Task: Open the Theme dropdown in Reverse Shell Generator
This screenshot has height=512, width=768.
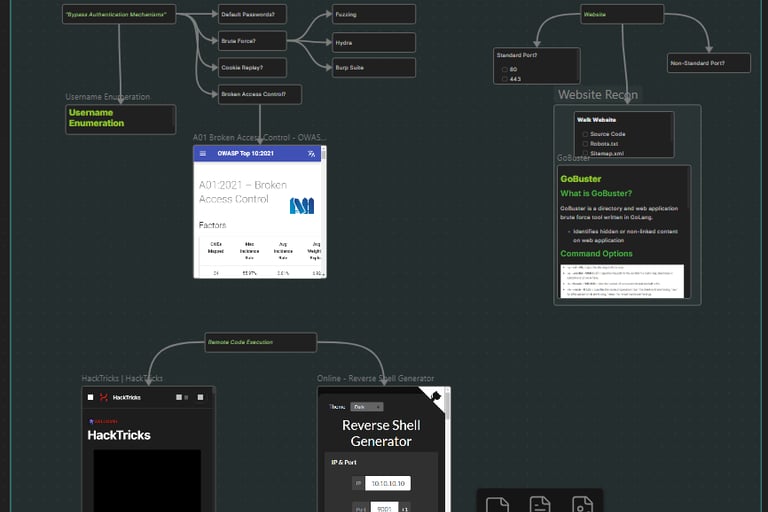Action: (x=367, y=407)
